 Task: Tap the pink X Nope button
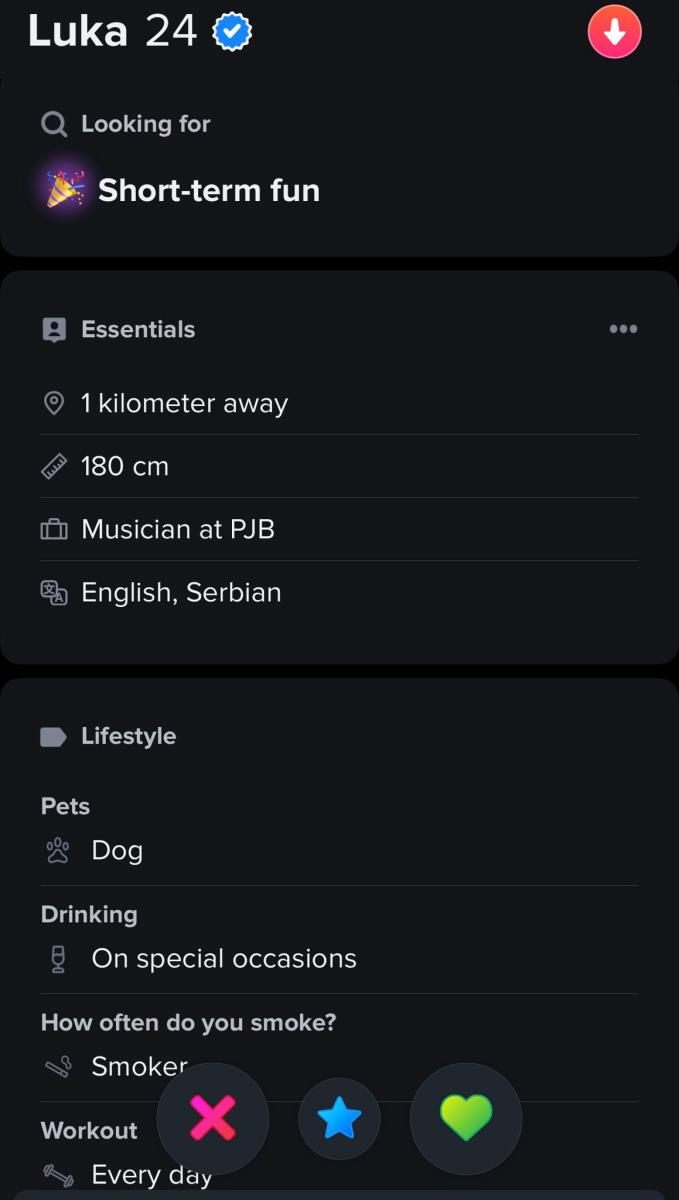[x=212, y=1118]
